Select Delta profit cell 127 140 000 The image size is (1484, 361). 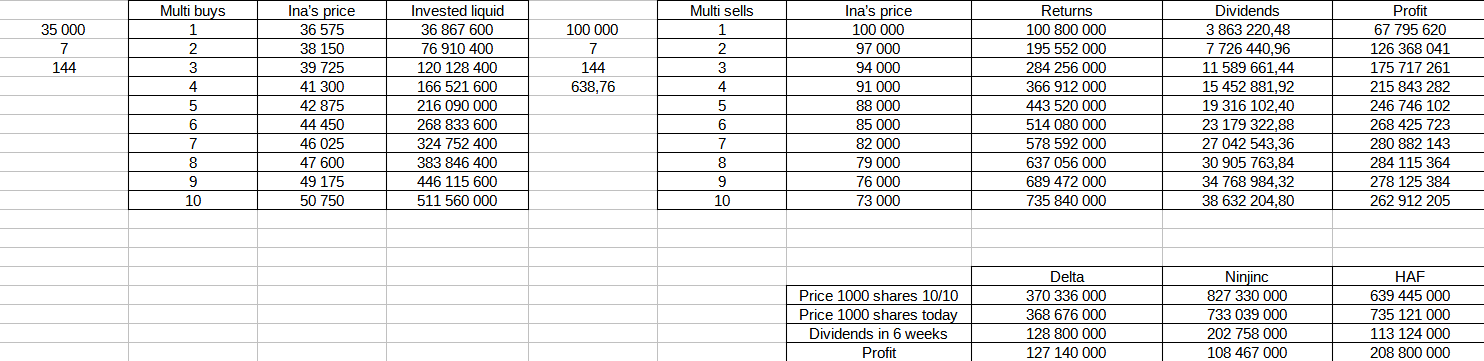[1067, 353]
